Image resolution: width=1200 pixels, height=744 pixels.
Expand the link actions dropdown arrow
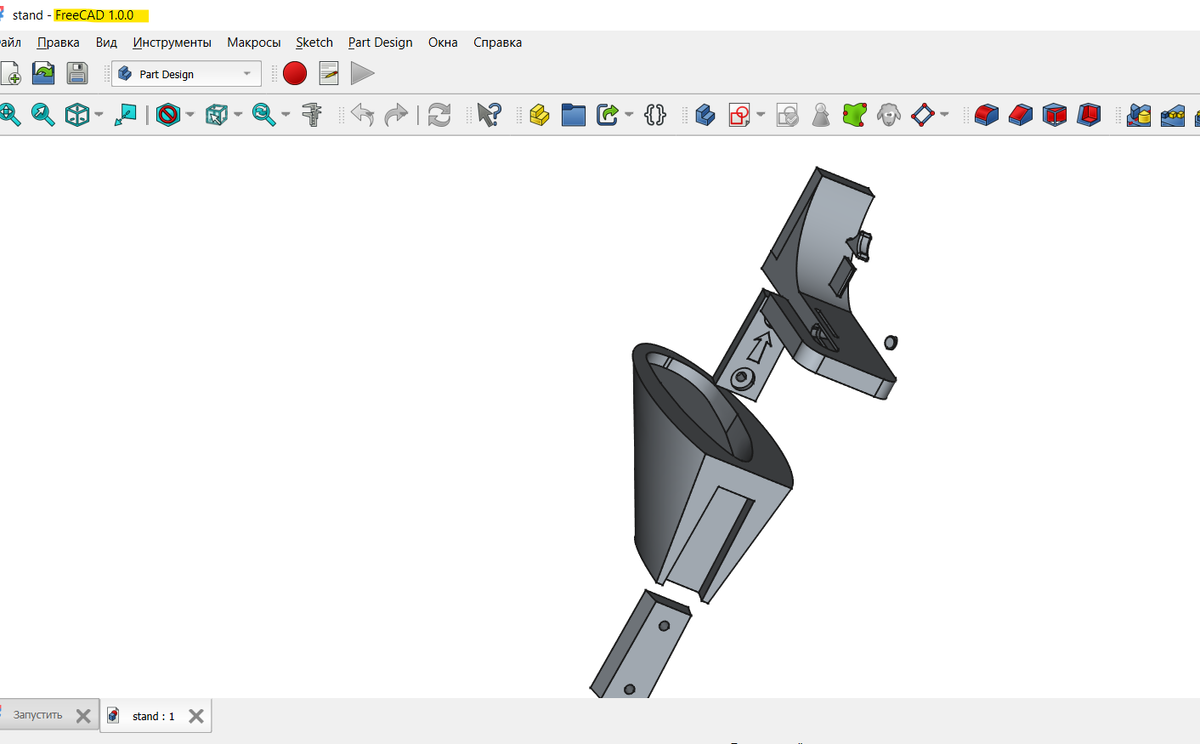[x=629, y=115]
